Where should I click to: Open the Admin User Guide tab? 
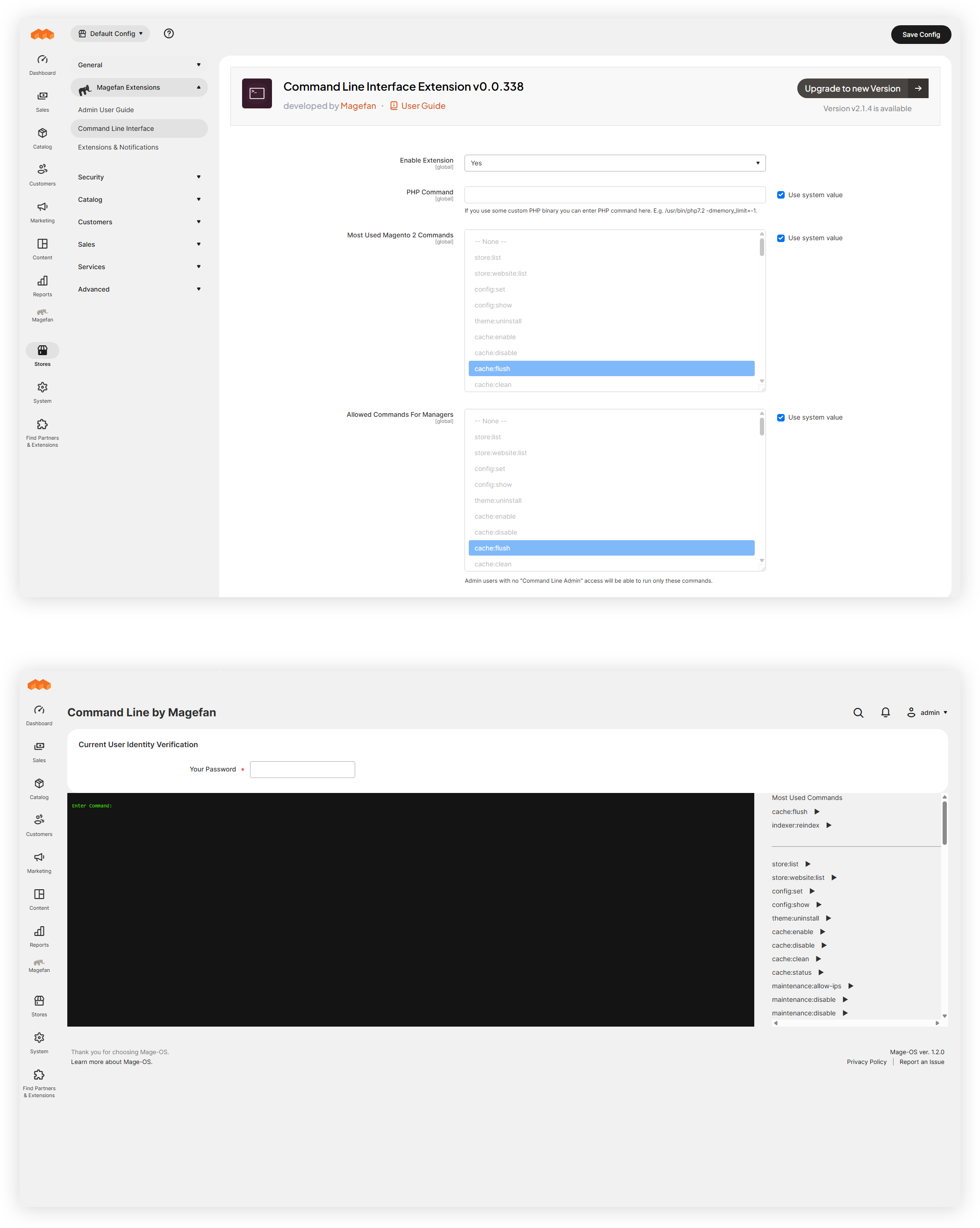click(106, 110)
